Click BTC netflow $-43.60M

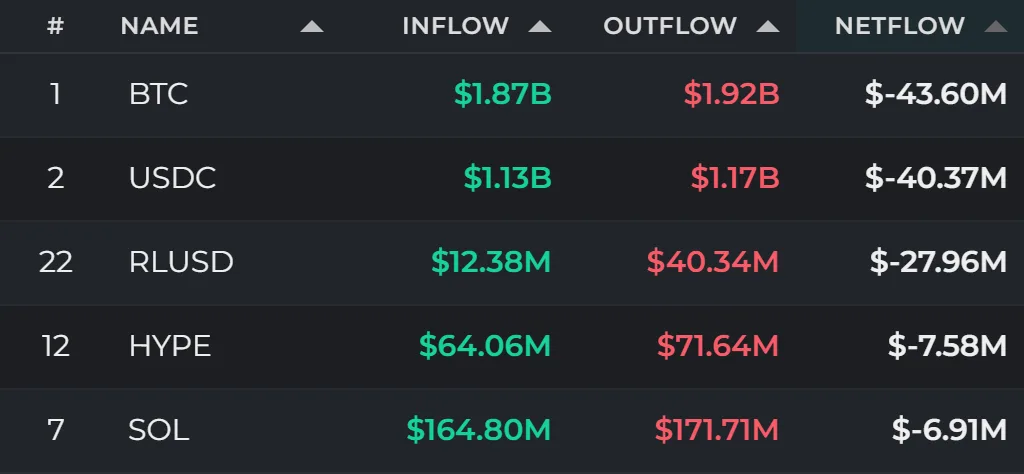(x=936, y=95)
